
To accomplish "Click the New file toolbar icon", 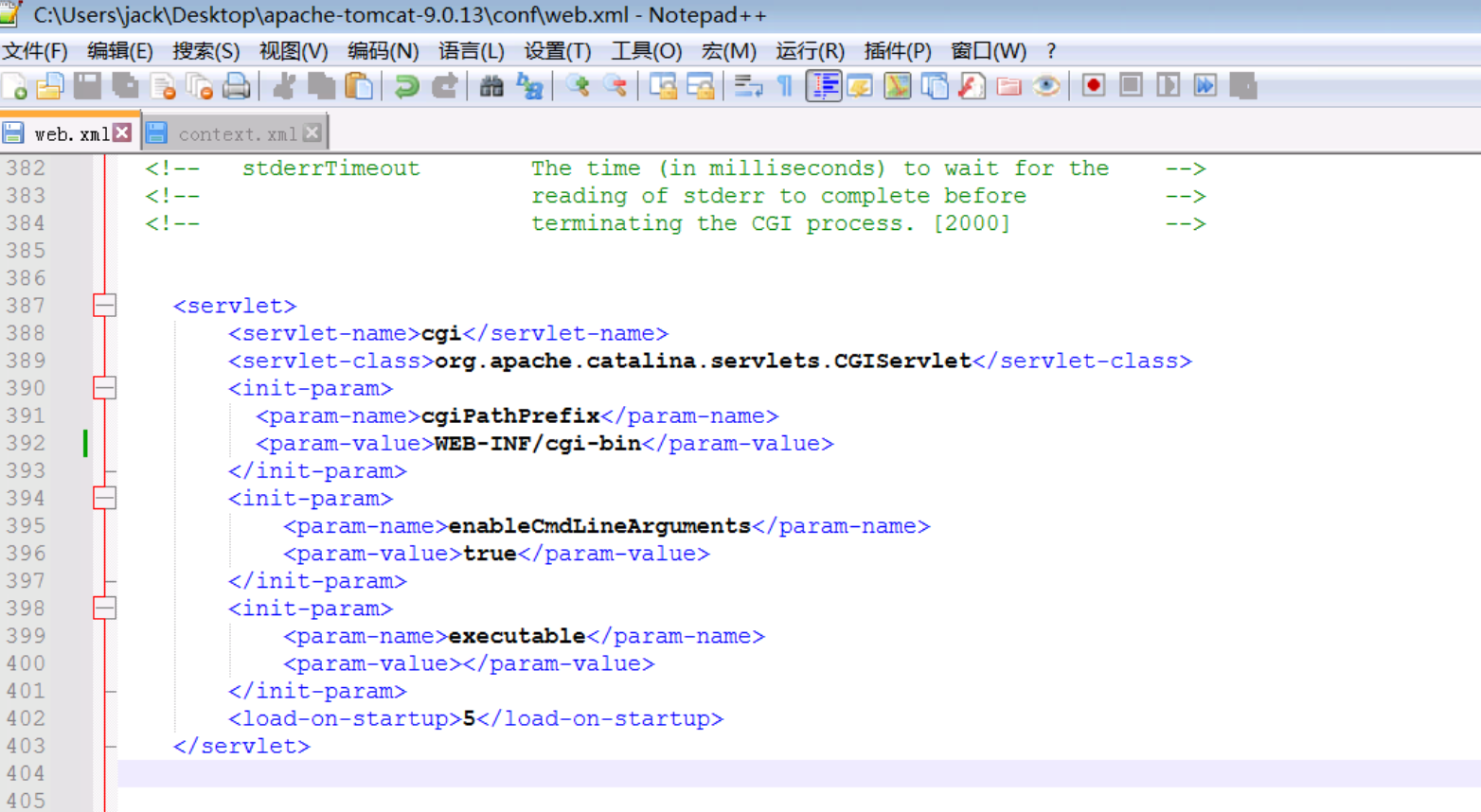I will click(x=15, y=86).
